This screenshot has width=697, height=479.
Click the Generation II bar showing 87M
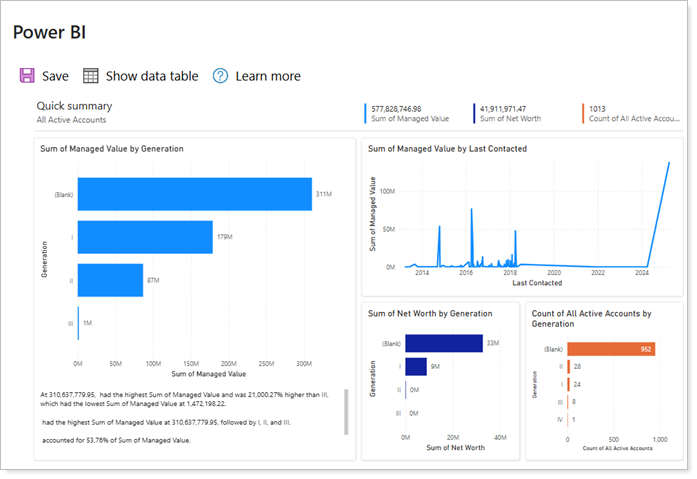(110, 280)
